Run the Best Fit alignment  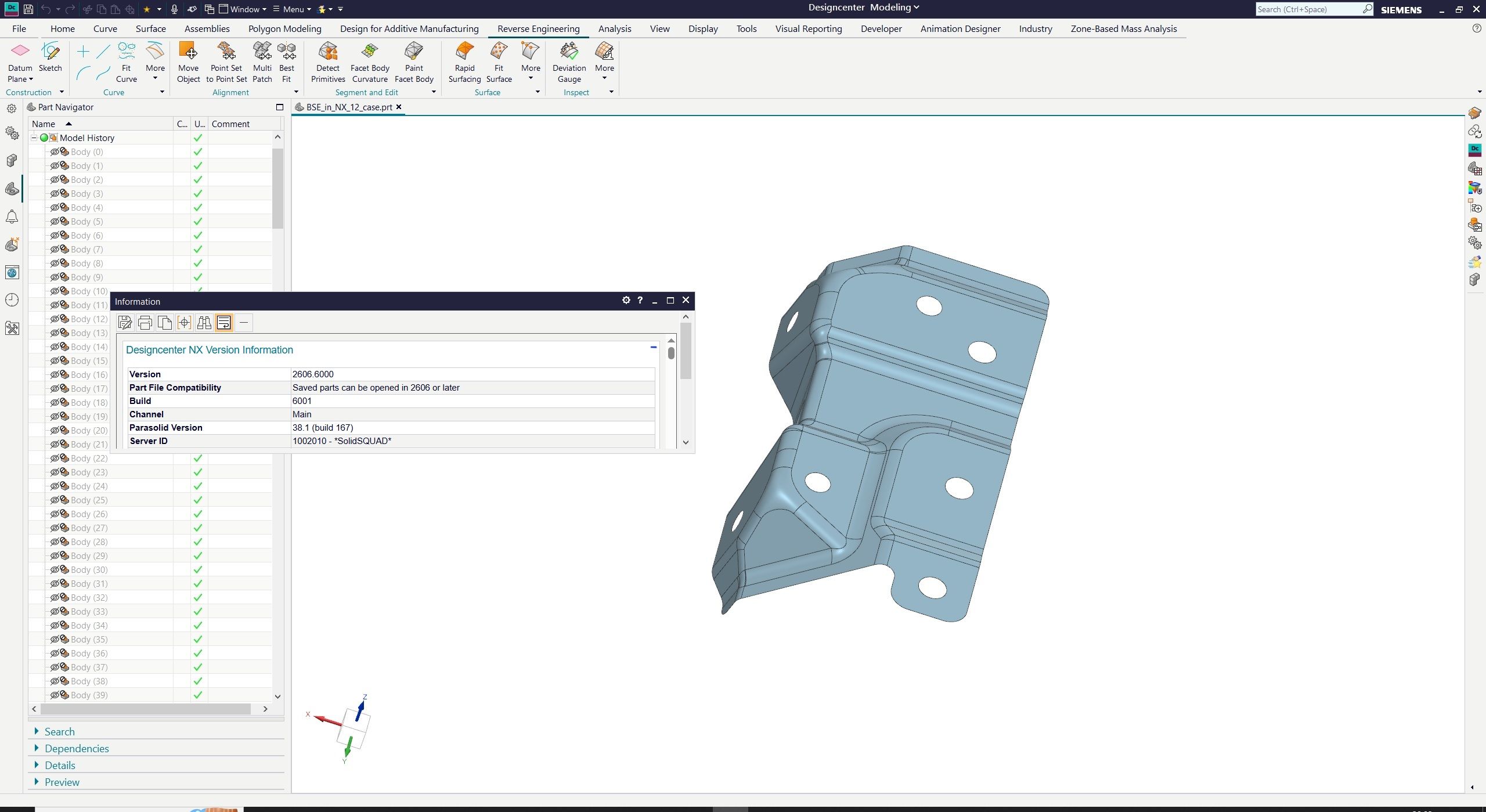(x=287, y=62)
